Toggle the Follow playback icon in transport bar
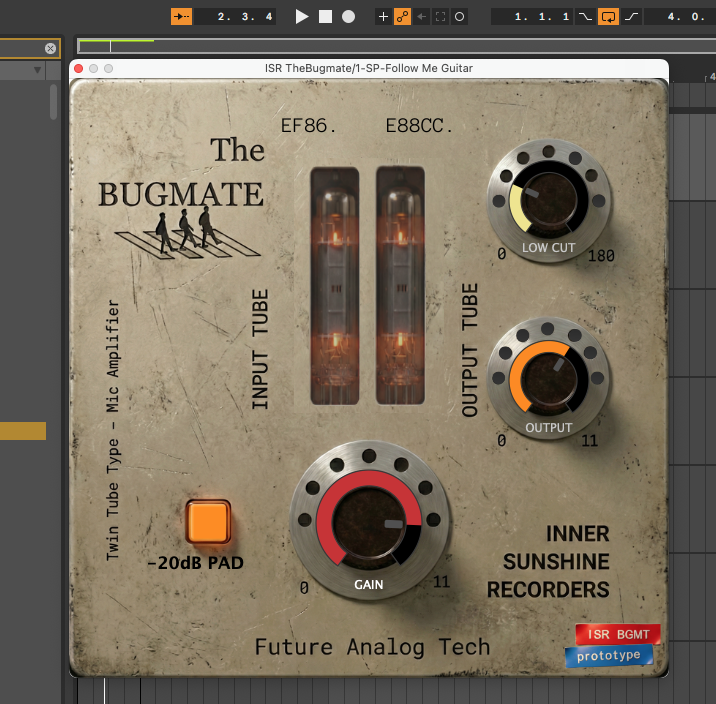 point(181,17)
